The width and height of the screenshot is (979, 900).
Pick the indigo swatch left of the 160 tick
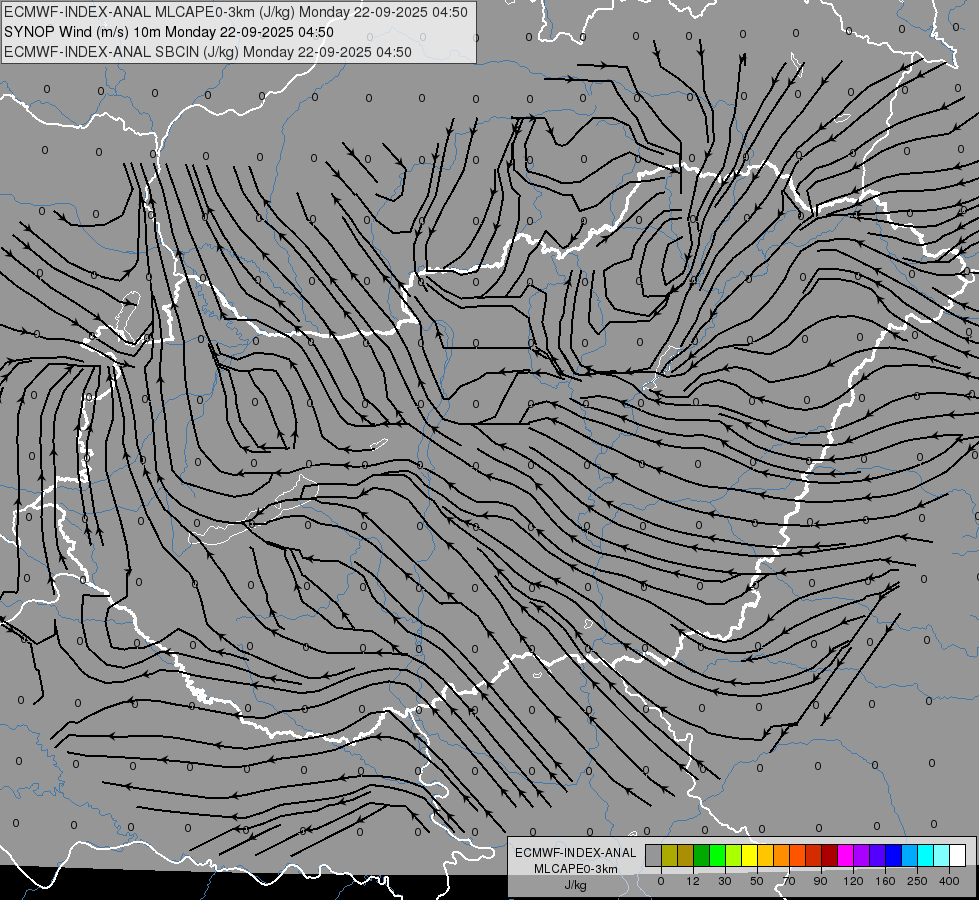tap(878, 855)
